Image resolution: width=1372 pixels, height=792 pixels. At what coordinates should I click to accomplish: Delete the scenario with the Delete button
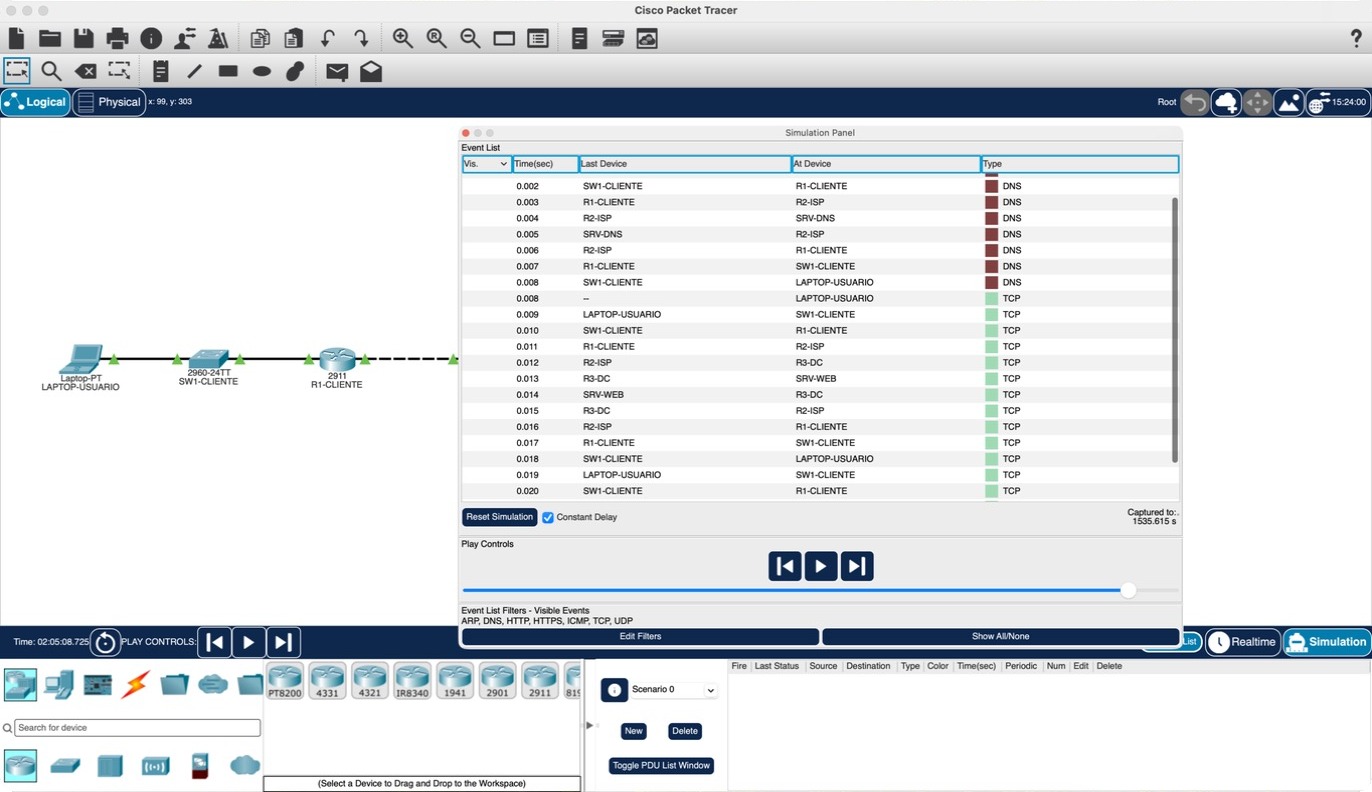[x=685, y=731]
